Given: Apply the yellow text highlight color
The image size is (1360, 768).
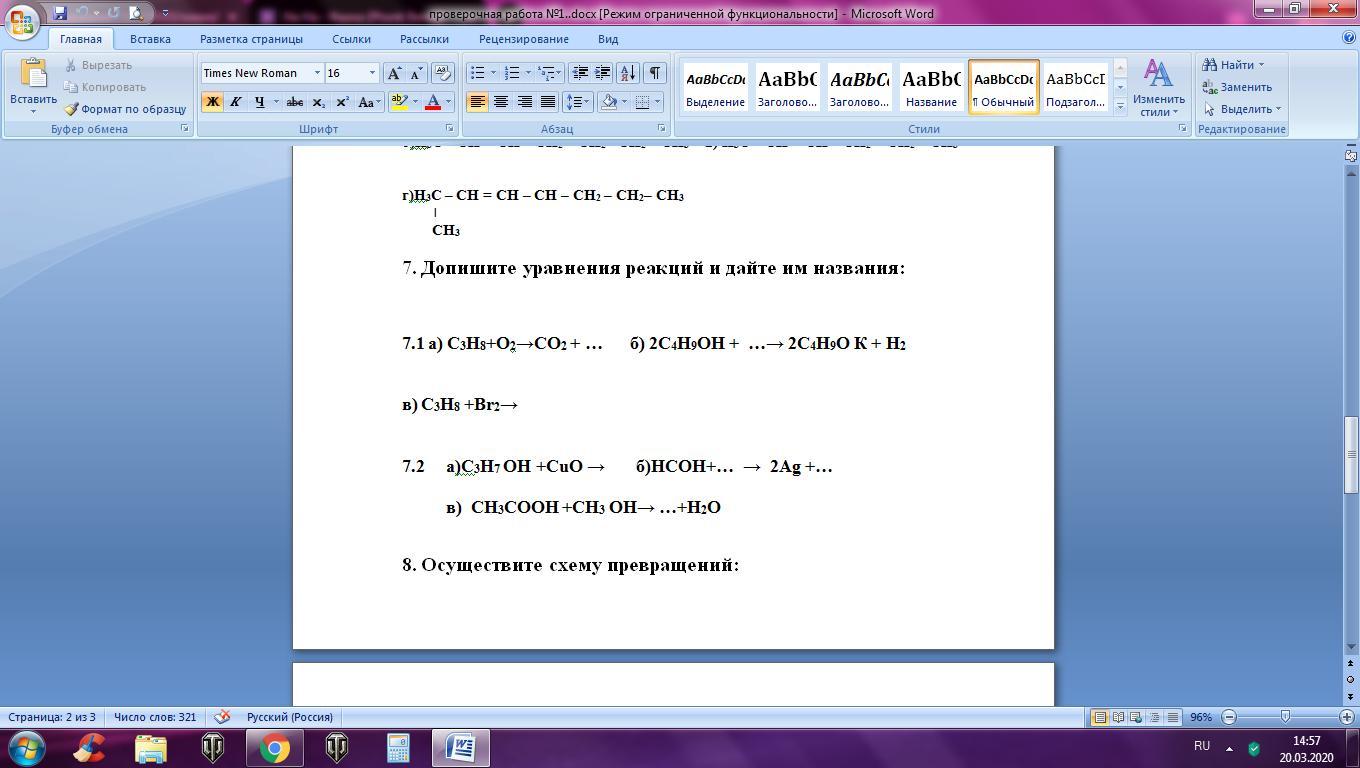Looking at the screenshot, I should coord(399,102).
